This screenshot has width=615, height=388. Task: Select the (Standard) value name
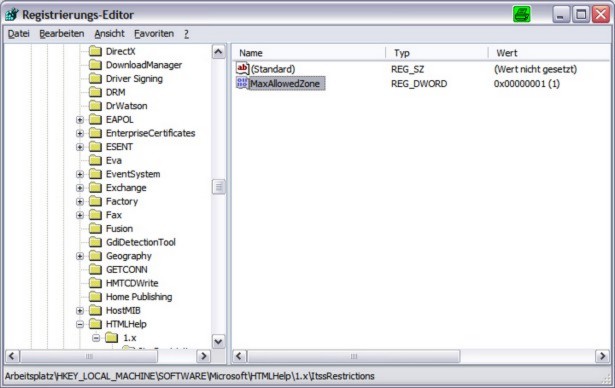[x=273, y=69]
